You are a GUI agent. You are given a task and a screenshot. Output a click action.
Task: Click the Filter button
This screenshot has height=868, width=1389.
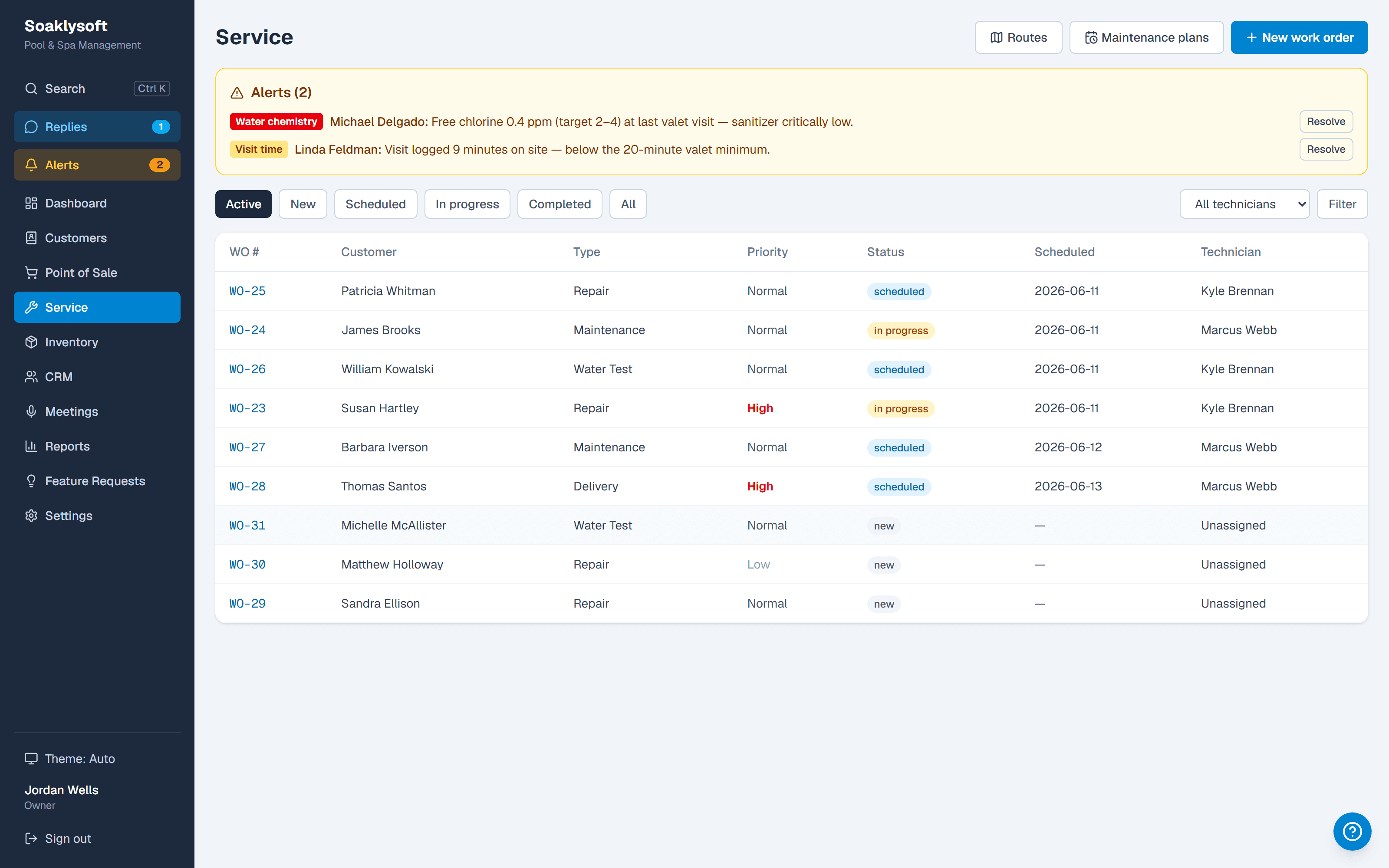[1342, 204]
